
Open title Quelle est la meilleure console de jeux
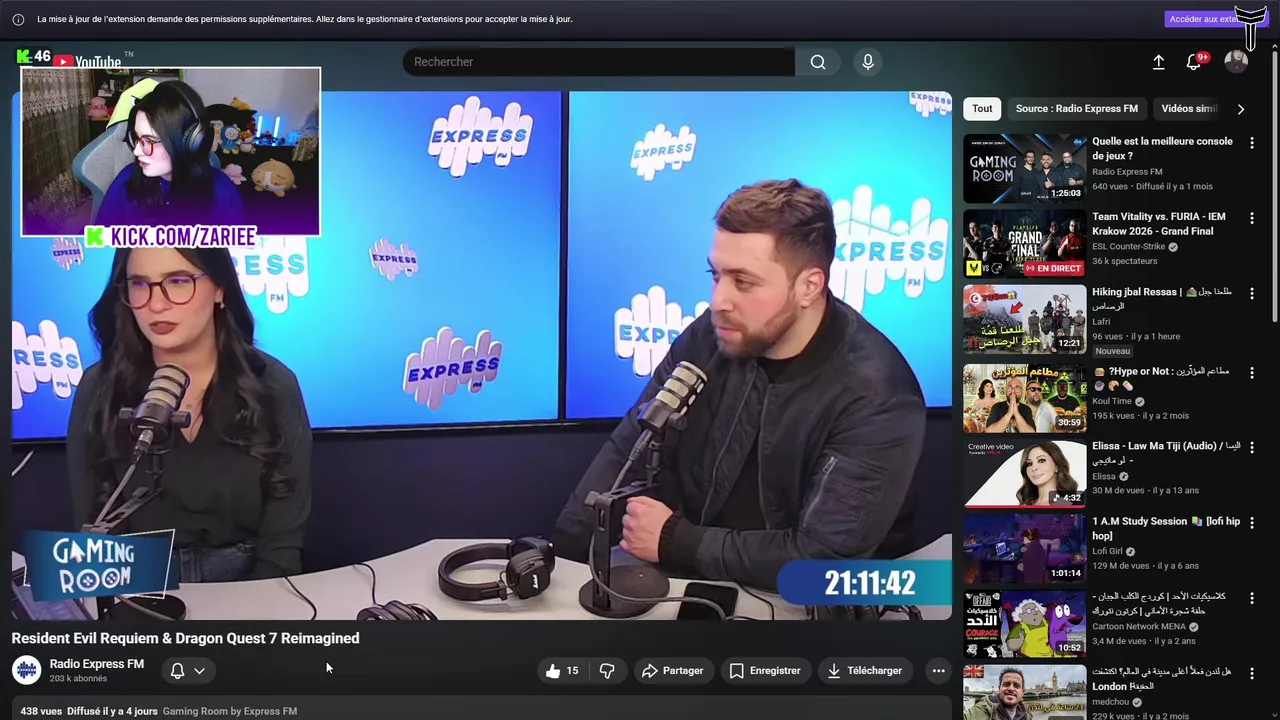1162,149
